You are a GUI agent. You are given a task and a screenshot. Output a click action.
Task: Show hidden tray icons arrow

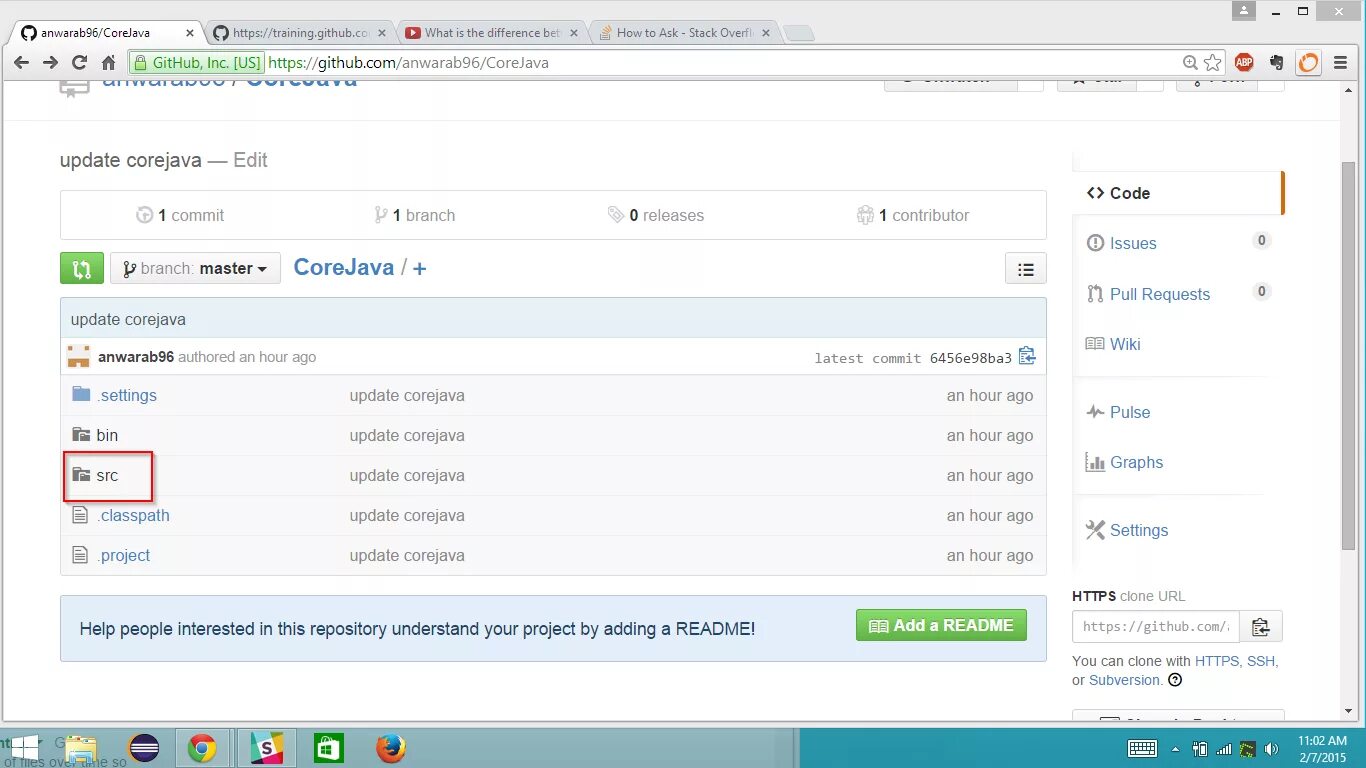coord(1176,748)
